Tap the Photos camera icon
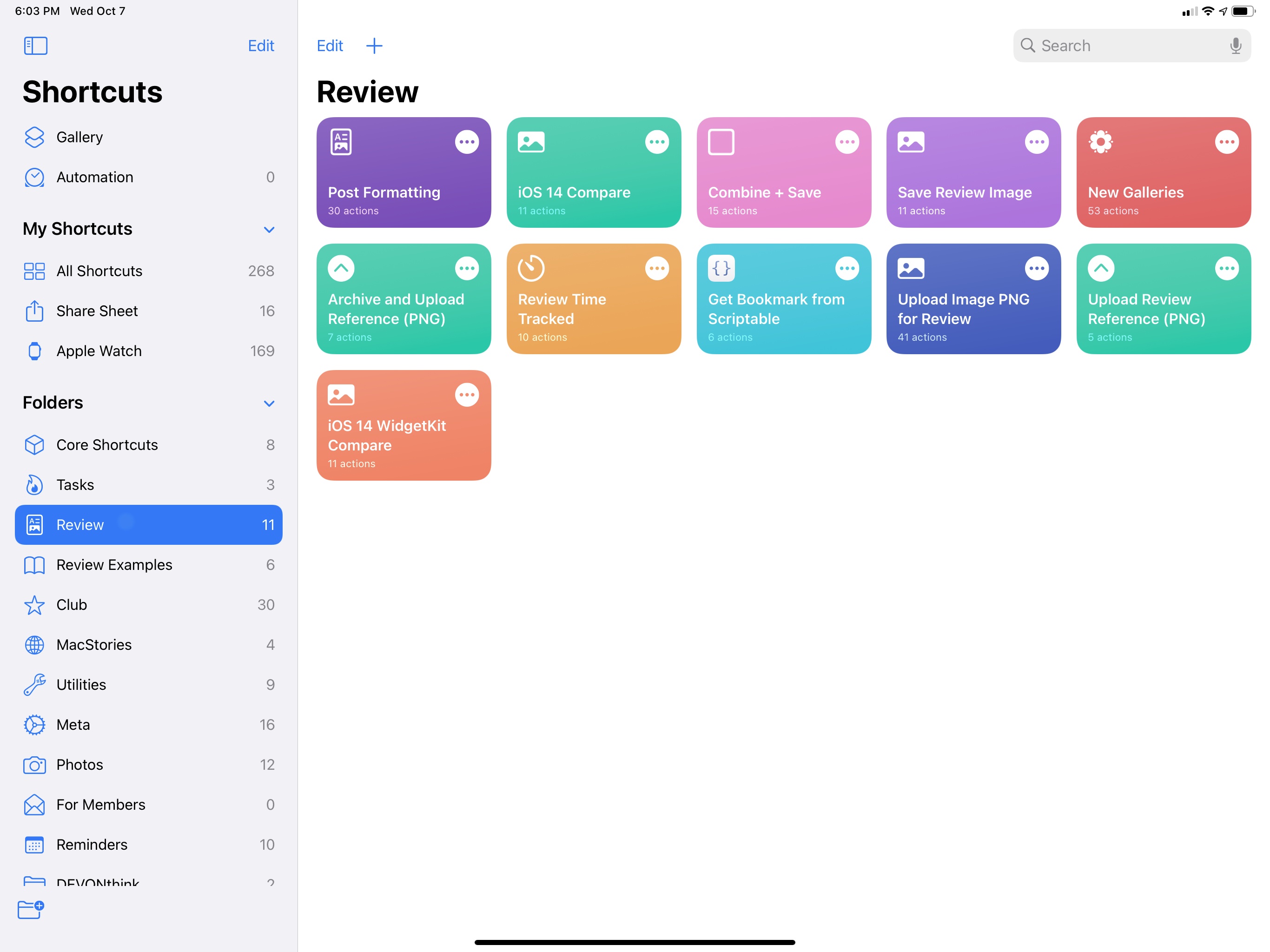 pos(34,765)
